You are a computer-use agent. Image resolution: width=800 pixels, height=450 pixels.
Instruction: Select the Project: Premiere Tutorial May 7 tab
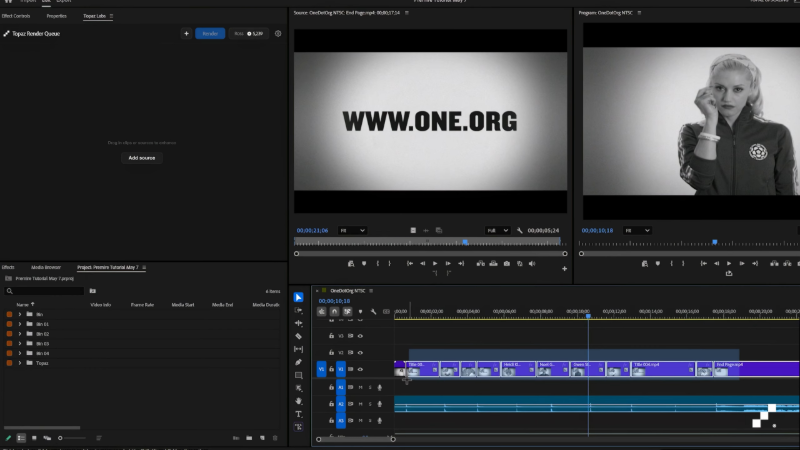click(x=108, y=267)
